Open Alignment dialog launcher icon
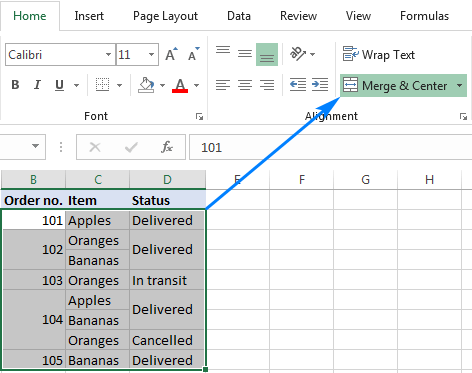Viewport: 472px width, 373px height. [x=463, y=116]
